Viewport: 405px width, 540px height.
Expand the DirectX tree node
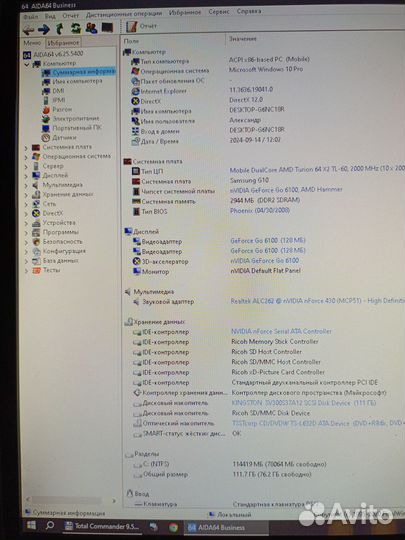tap(26, 214)
